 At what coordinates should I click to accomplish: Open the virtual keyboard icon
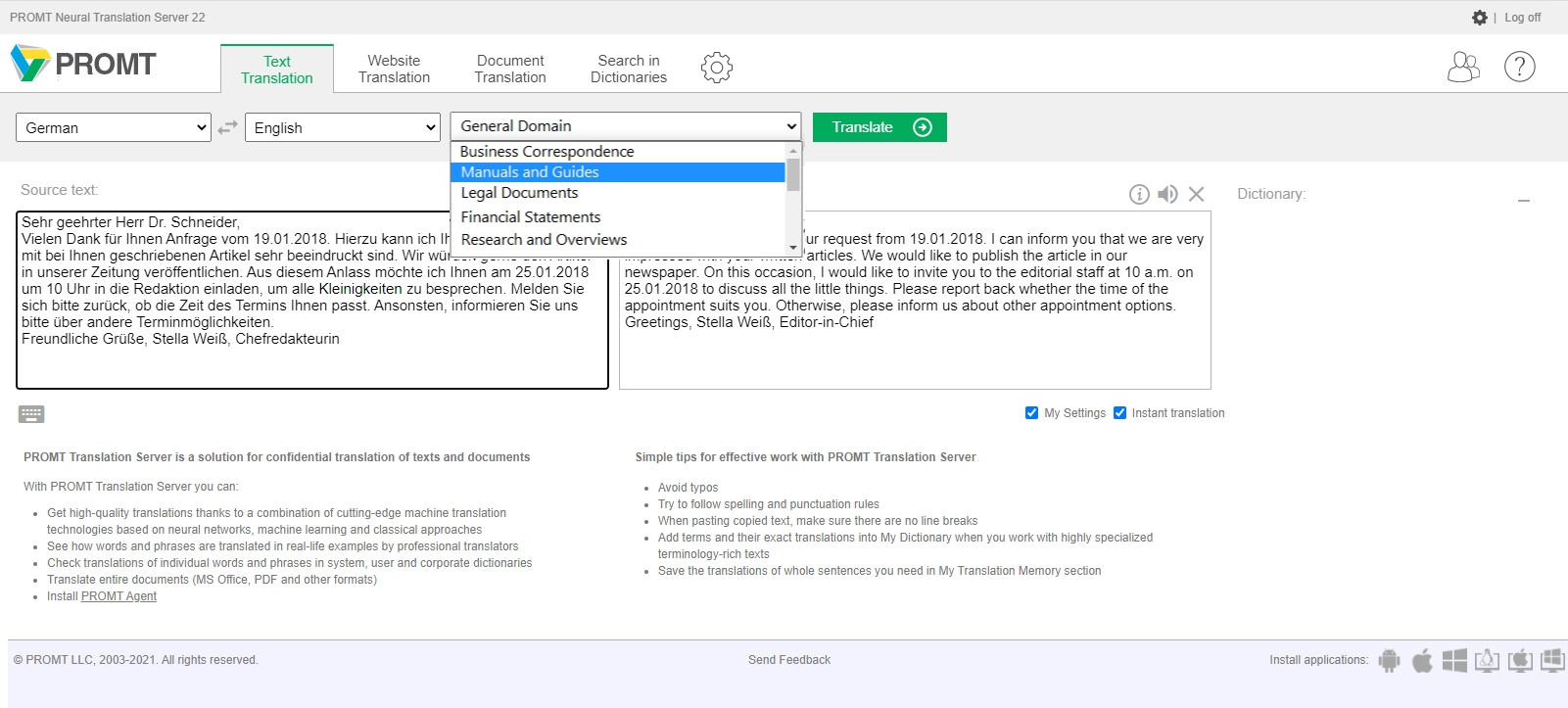coord(31,414)
